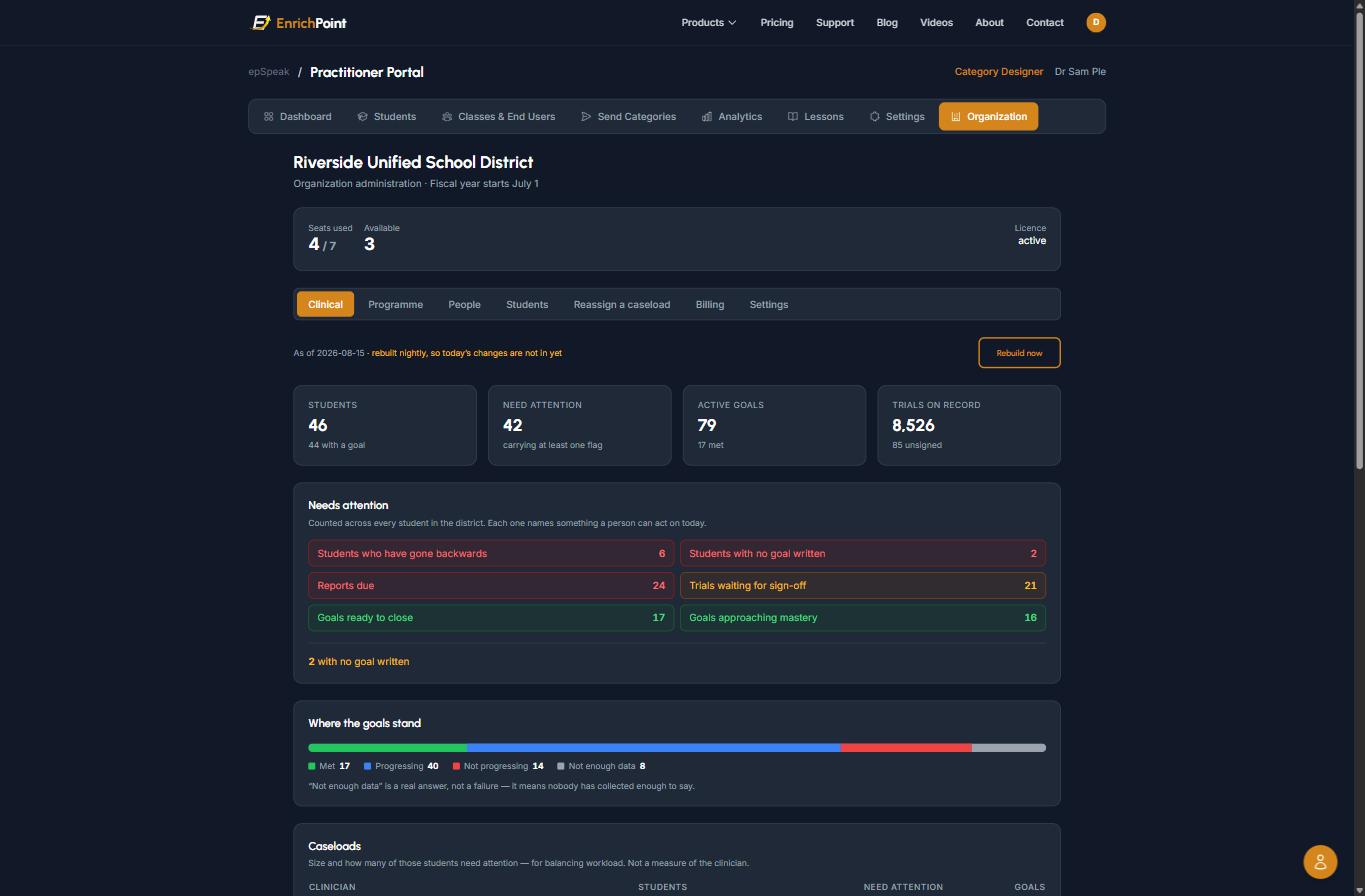
Task: Click the red Not progressing legend swatch
Action: click(x=456, y=767)
